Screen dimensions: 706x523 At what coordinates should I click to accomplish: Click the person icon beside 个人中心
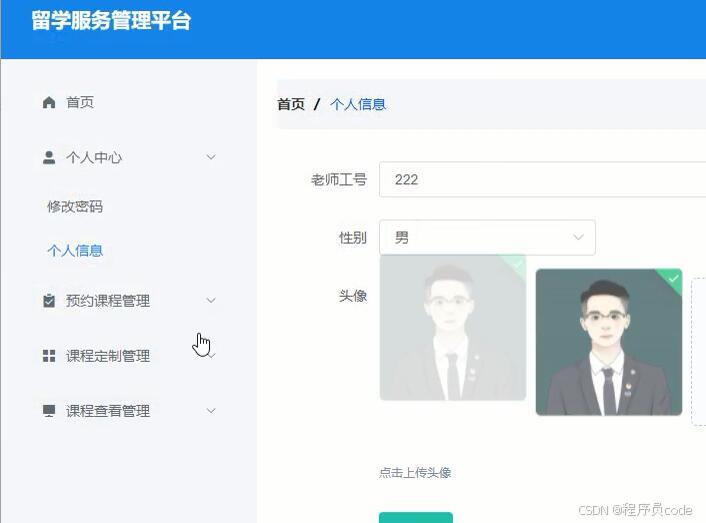(49, 158)
